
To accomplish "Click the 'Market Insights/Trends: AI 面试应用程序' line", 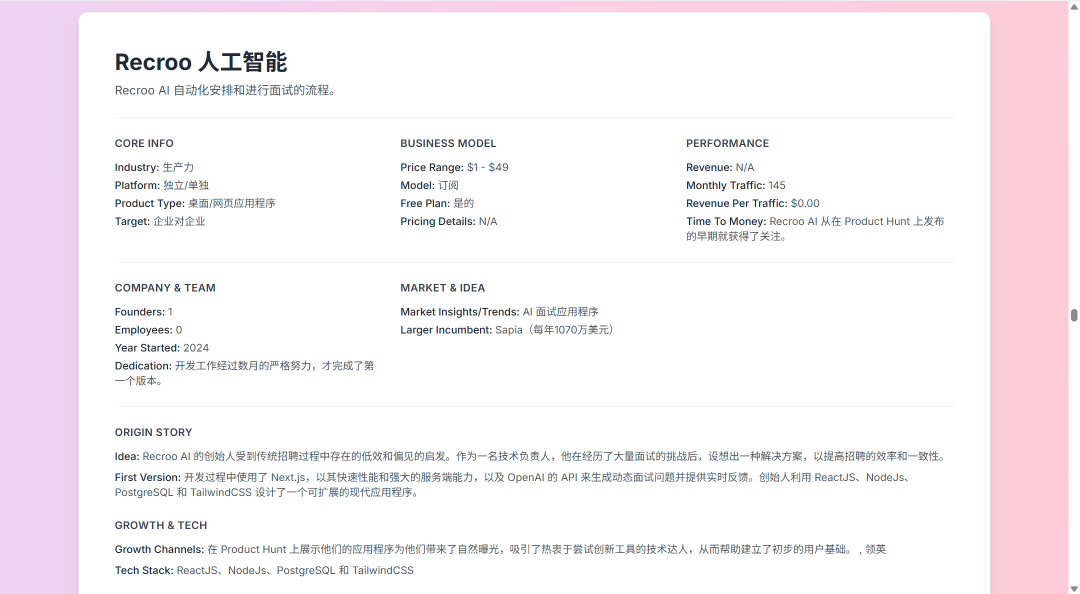I will tap(499, 312).
